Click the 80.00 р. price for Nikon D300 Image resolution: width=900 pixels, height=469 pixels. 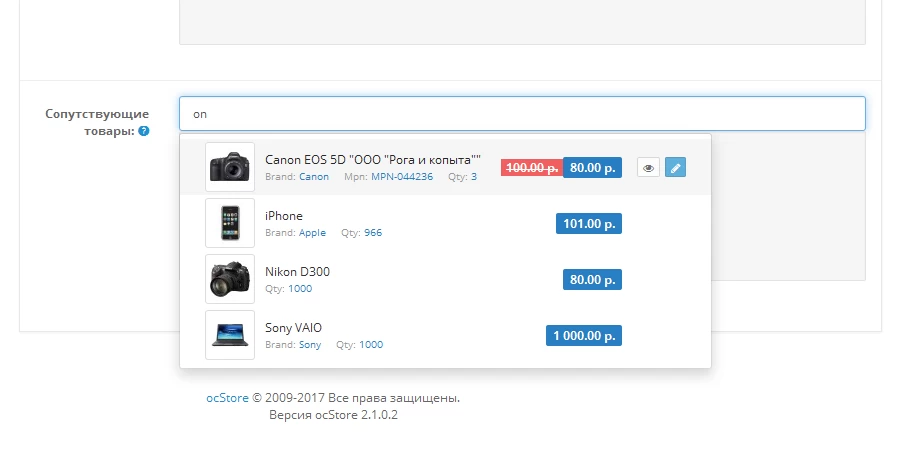[x=592, y=280]
